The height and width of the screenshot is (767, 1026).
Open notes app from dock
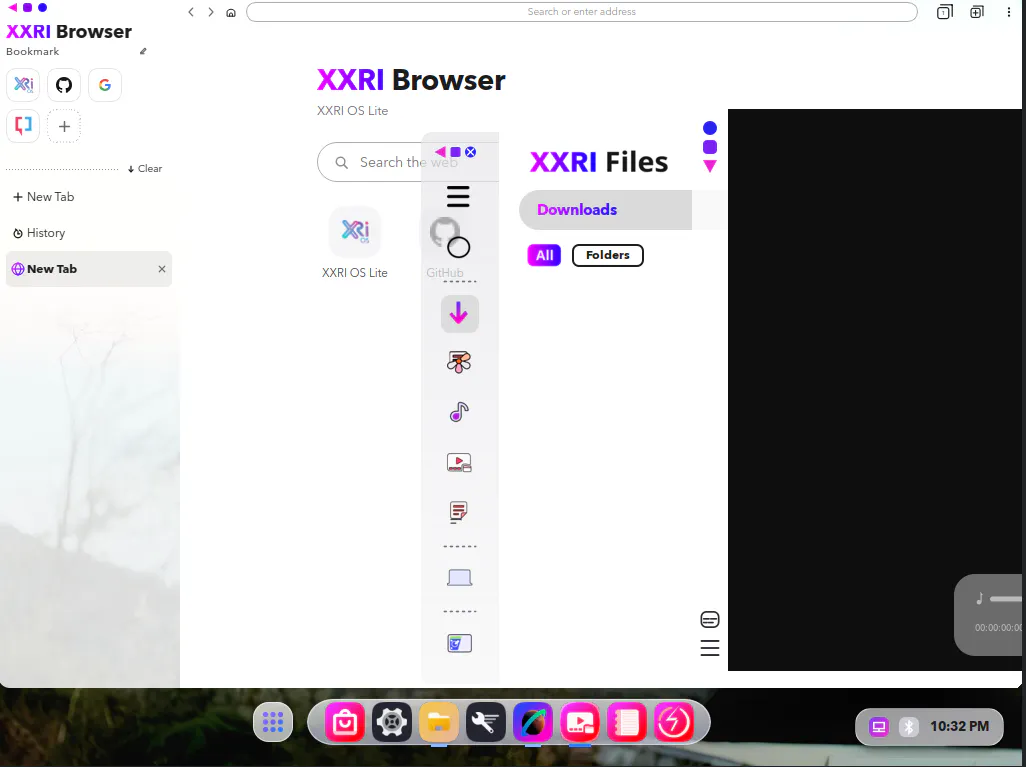[626, 722]
